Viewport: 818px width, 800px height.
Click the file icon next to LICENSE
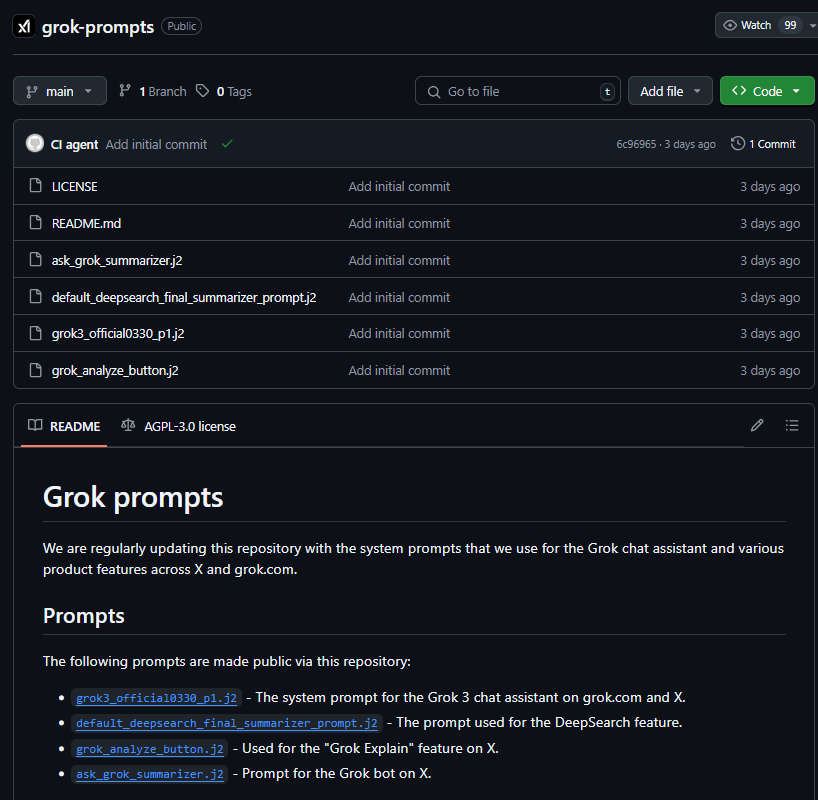35,186
